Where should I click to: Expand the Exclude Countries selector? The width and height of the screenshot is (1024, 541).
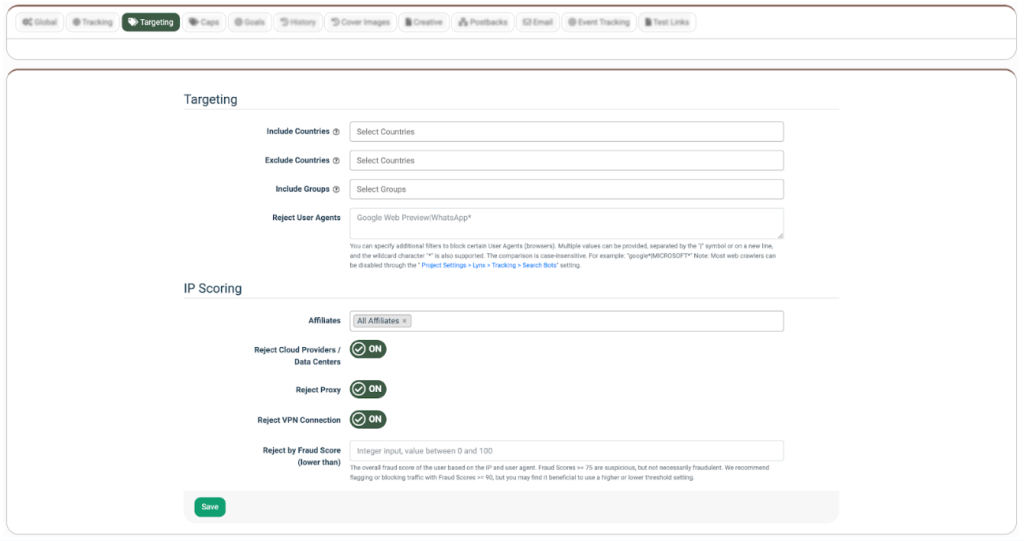tap(566, 160)
